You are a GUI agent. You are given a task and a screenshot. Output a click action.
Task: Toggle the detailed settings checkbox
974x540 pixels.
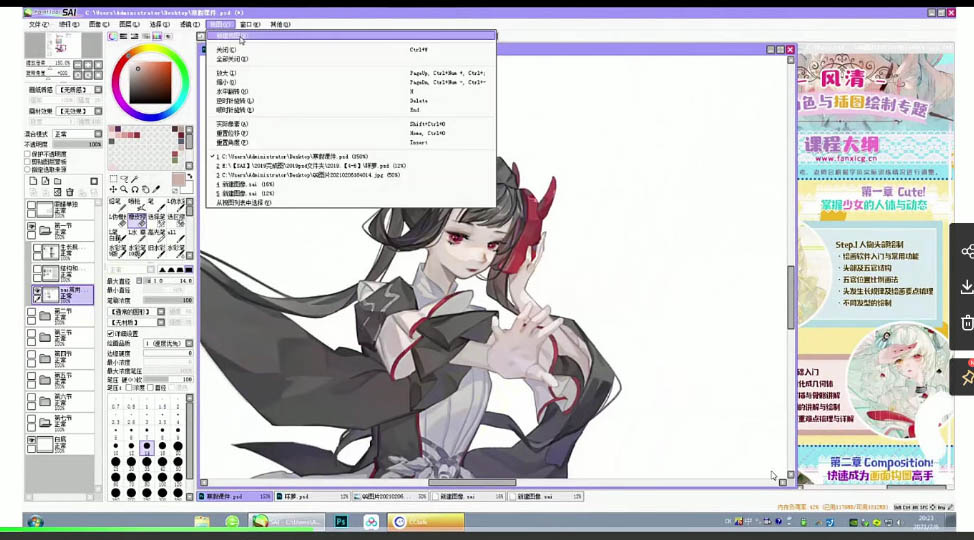pos(111,334)
